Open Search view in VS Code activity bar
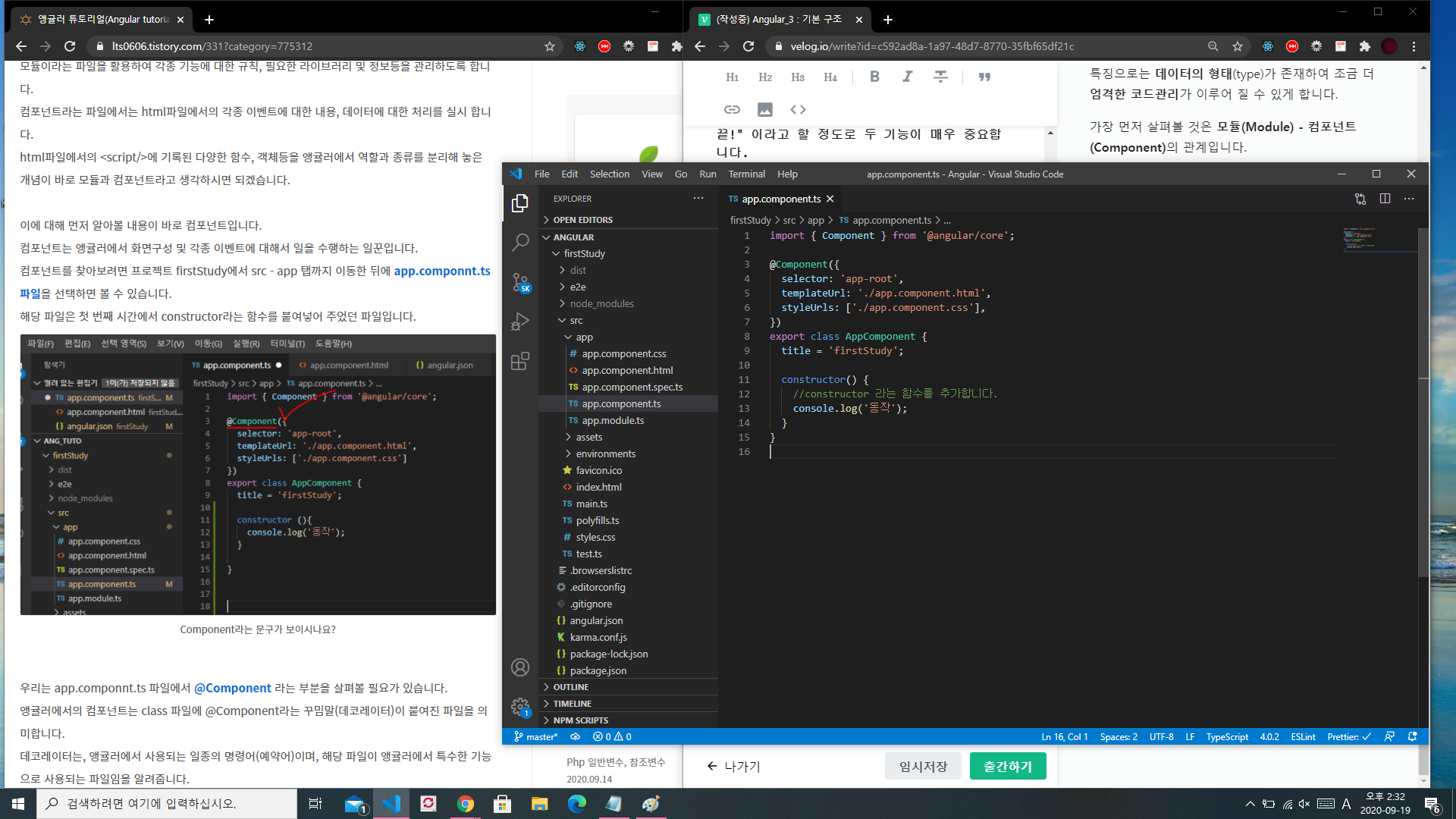 pyautogui.click(x=520, y=243)
